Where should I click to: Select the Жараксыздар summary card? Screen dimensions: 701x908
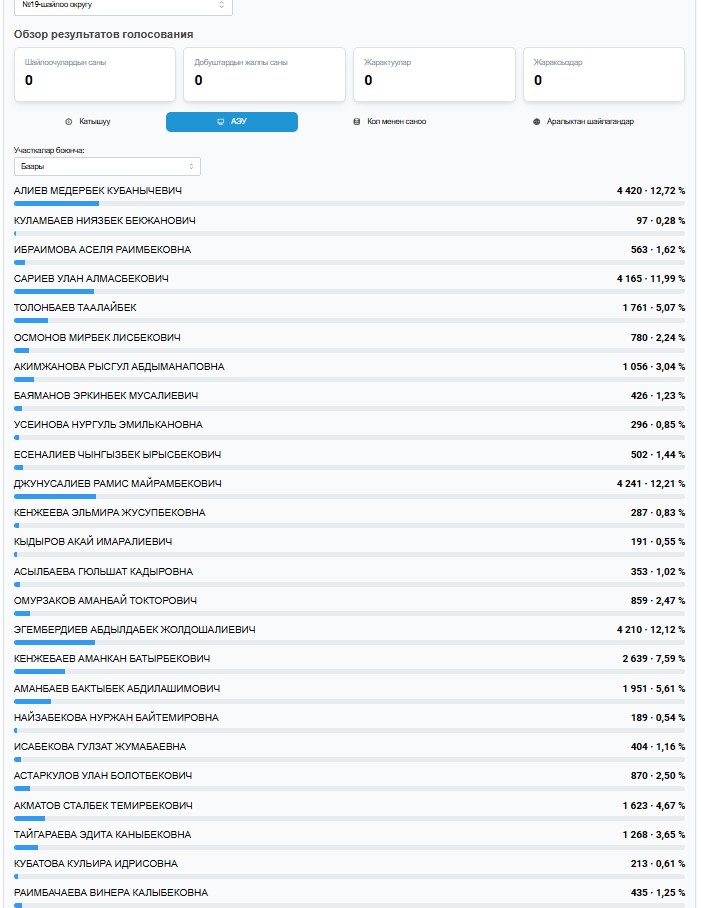(603, 73)
